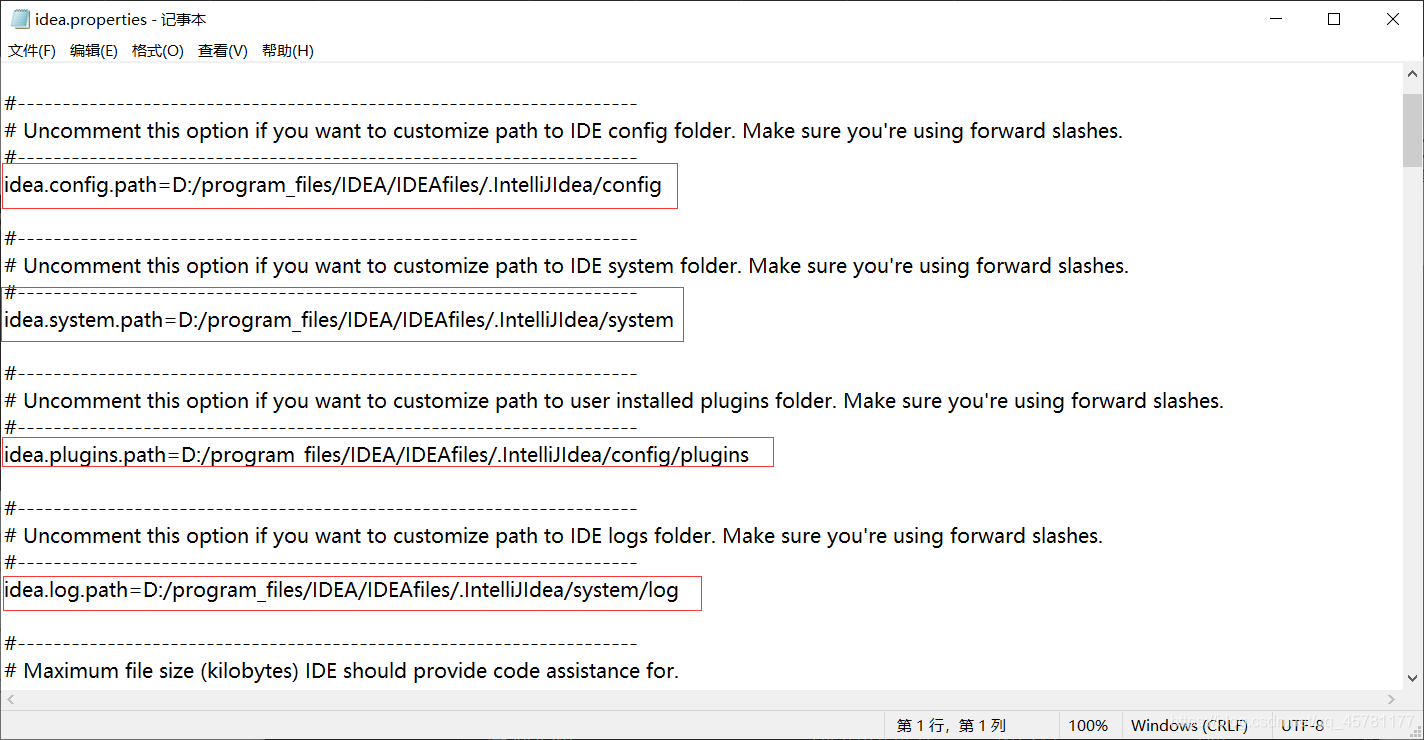Click the 100% zoom status entry

point(1088,725)
